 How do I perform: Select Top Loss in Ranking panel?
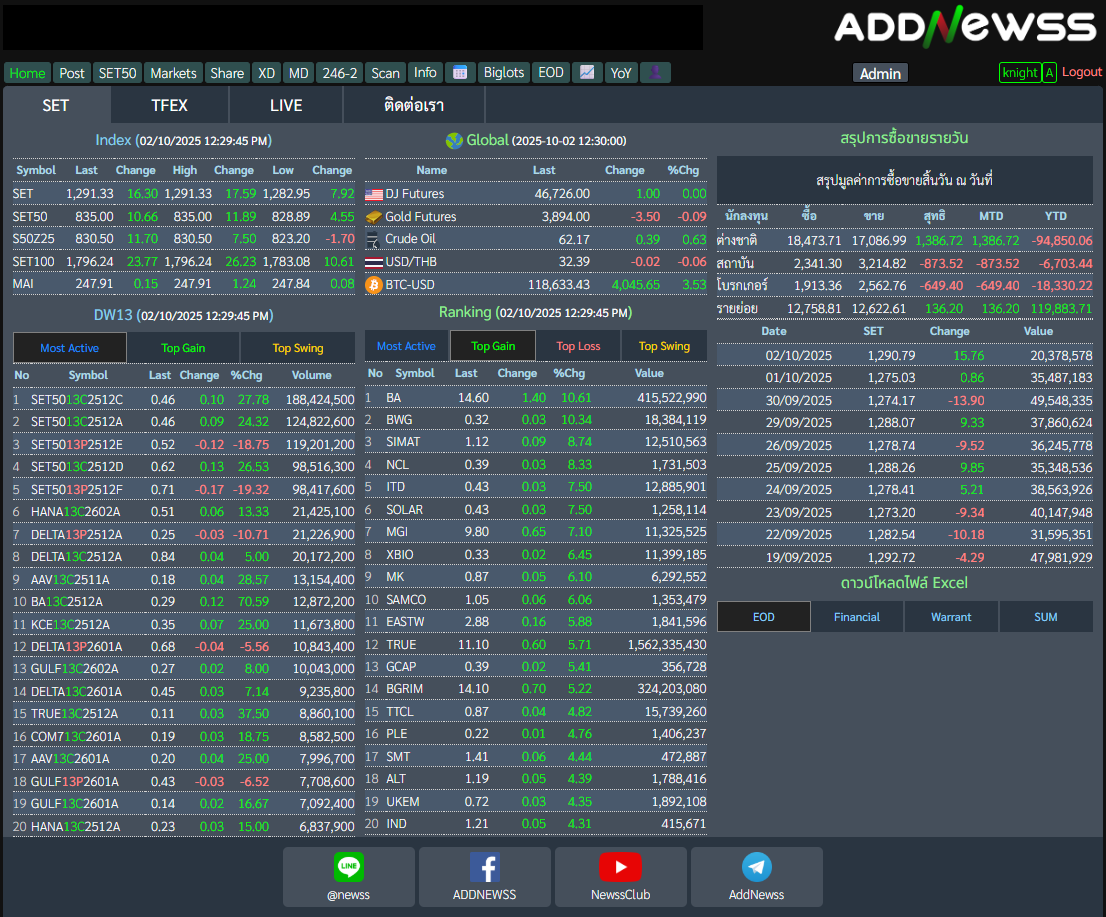point(578,346)
